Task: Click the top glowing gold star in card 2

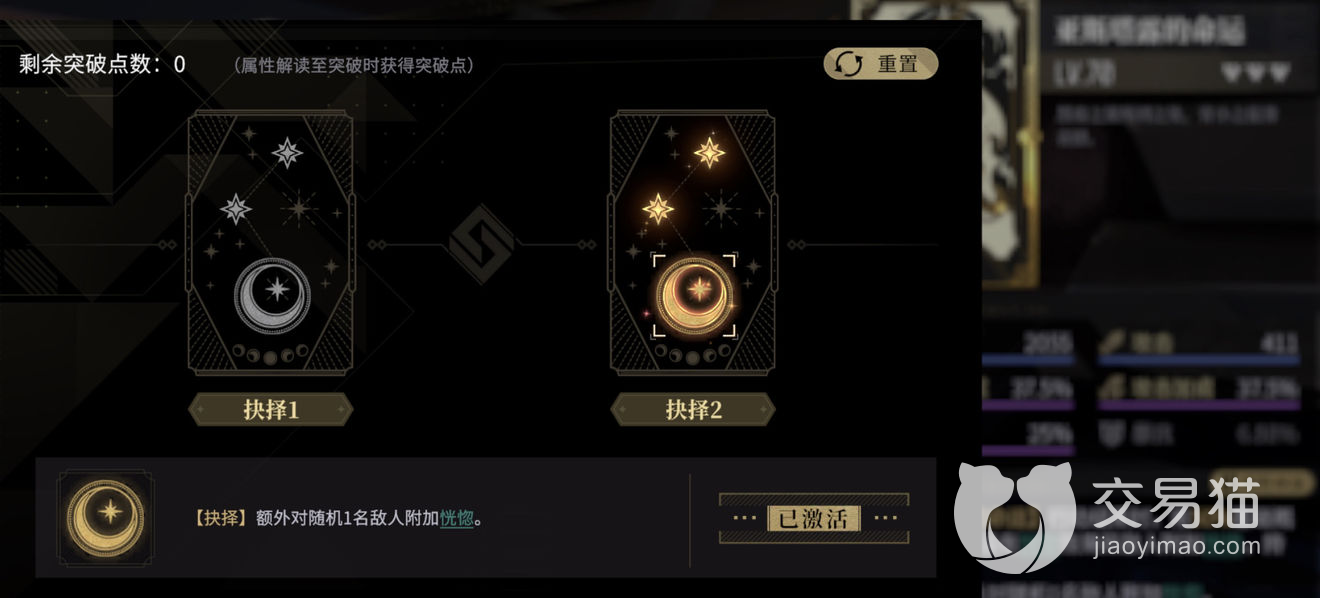Action: tap(710, 153)
